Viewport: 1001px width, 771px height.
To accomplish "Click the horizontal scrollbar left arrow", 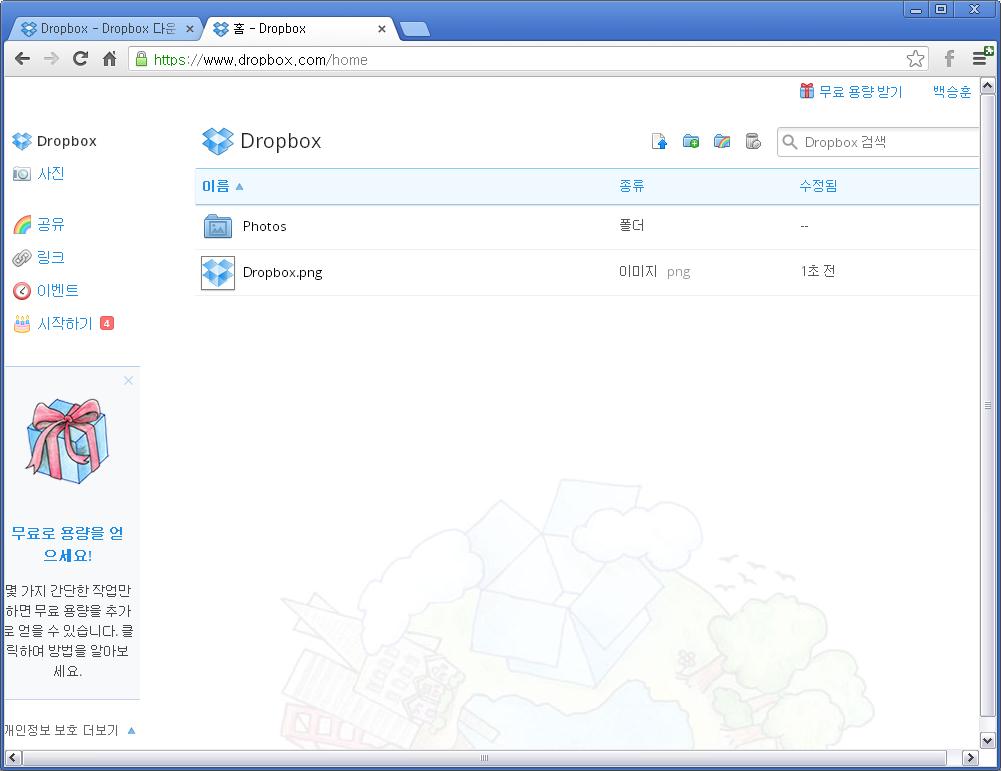I will 13,758.
